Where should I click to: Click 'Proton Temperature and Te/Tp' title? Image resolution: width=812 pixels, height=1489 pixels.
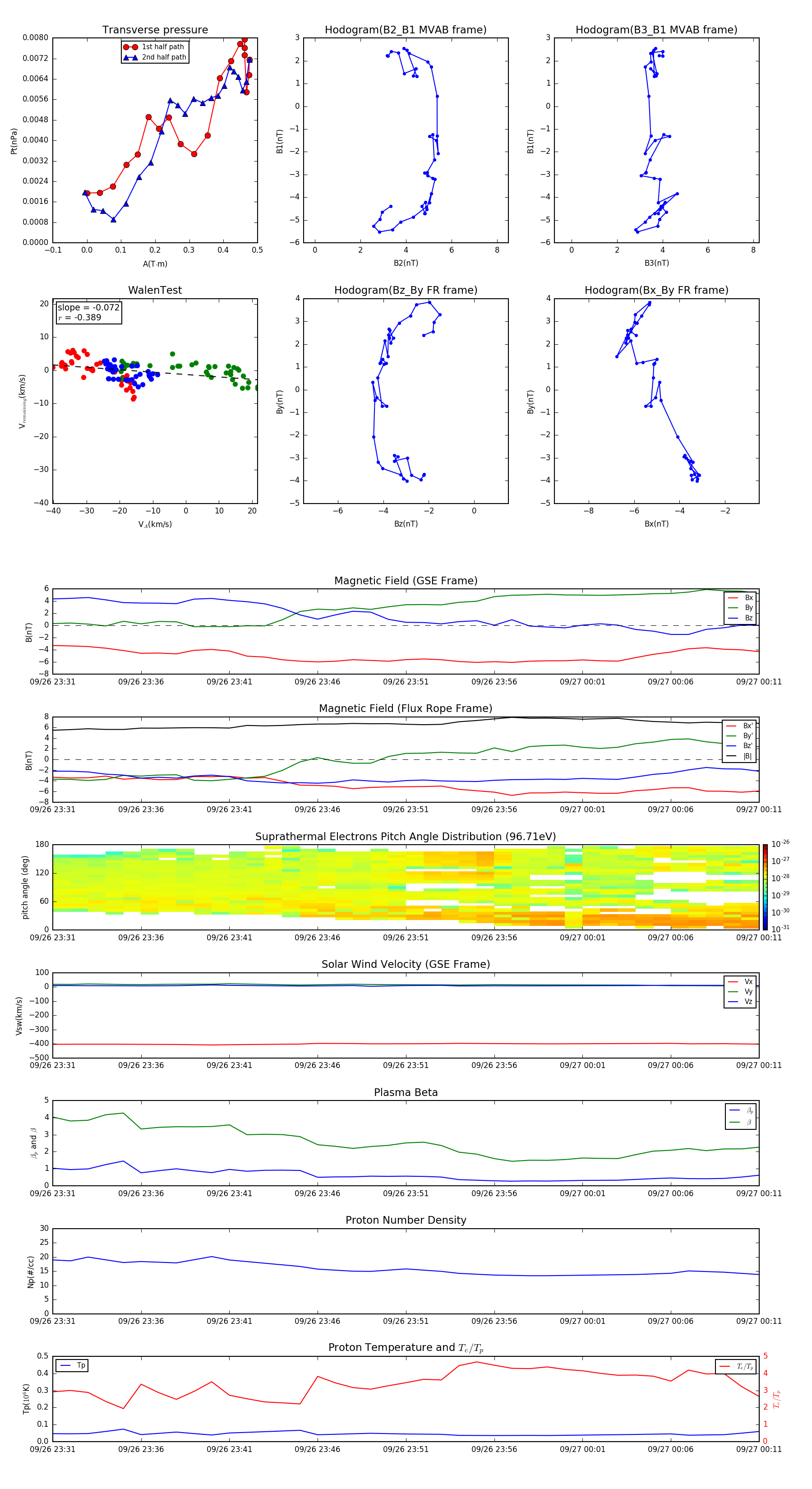(x=406, y=1348)
